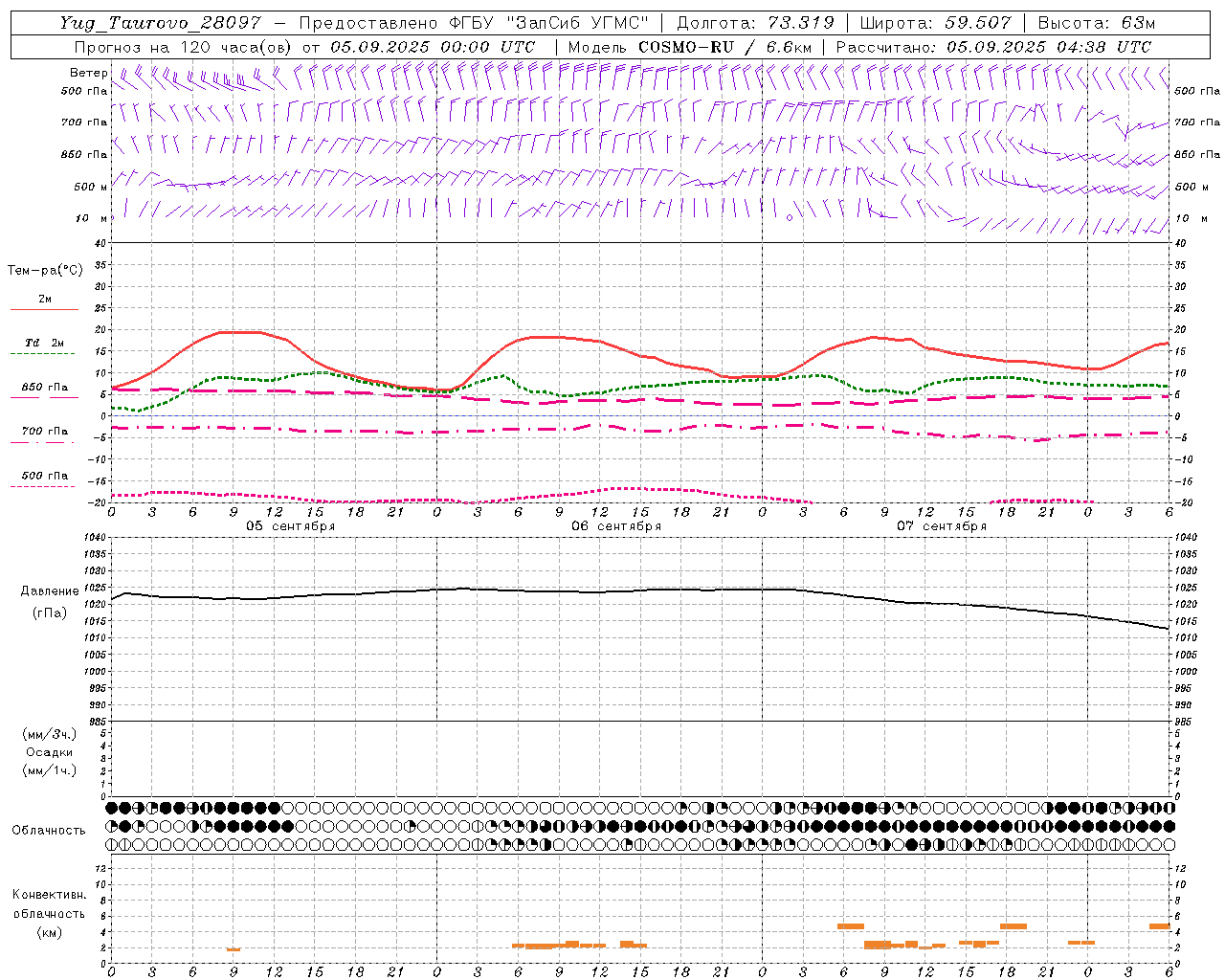
Task: Click the Ветер panel label
Action: 88,73
